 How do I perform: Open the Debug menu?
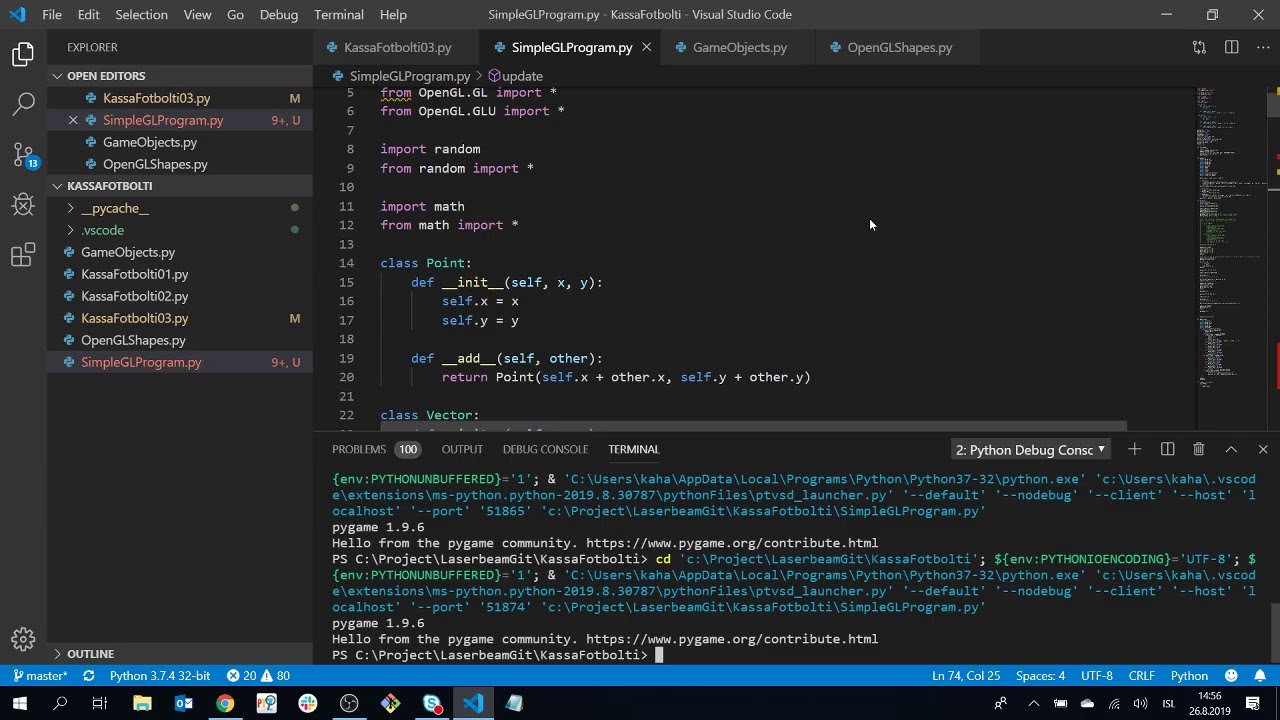click(x=278, y=15)
